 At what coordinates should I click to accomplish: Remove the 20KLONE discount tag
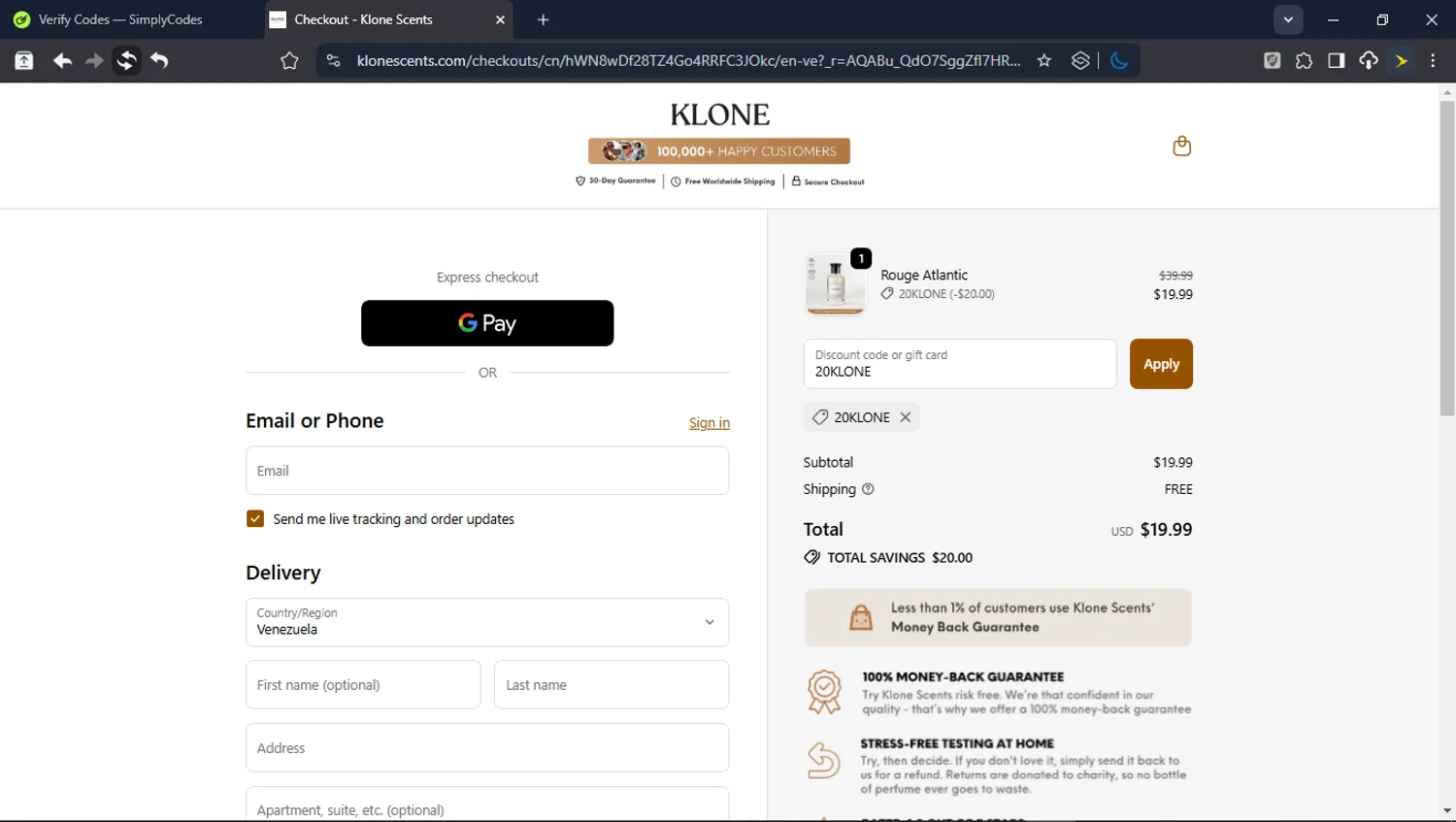[905, 417]
